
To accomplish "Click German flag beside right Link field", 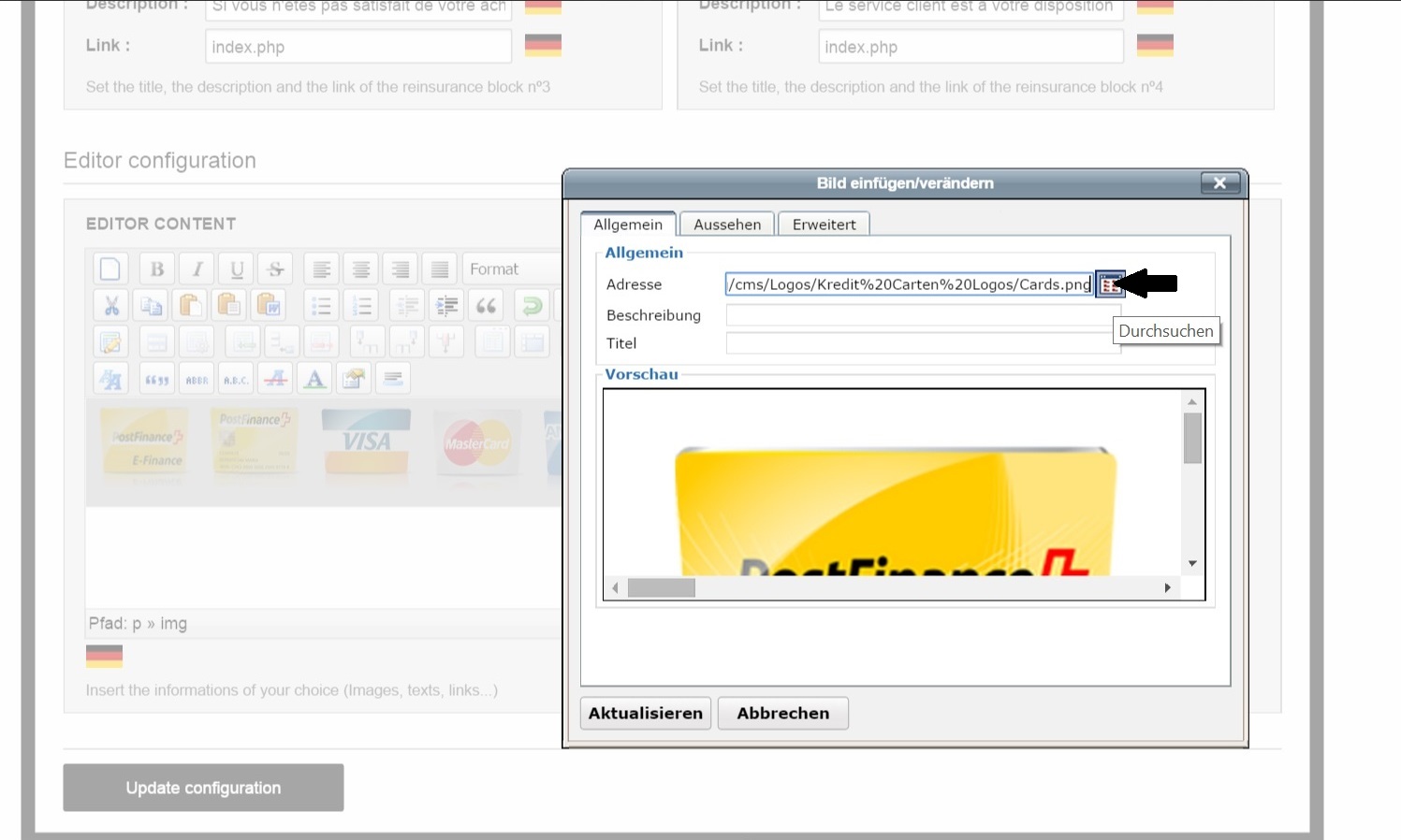I will coord(1155,45).
